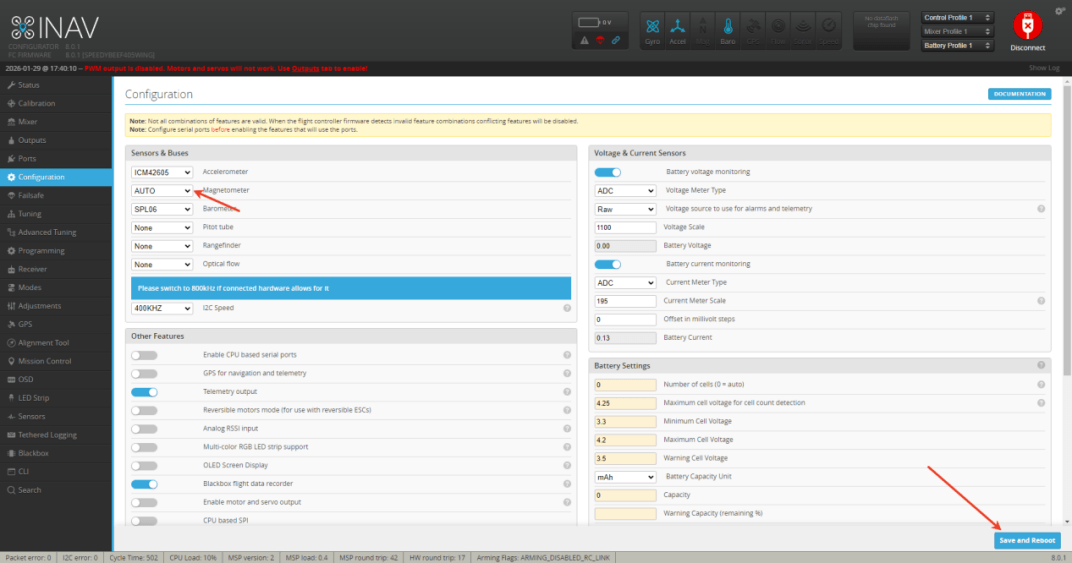Click the red Disconnect USB icon
1072x563 pixels.
tap(1027, 27)
